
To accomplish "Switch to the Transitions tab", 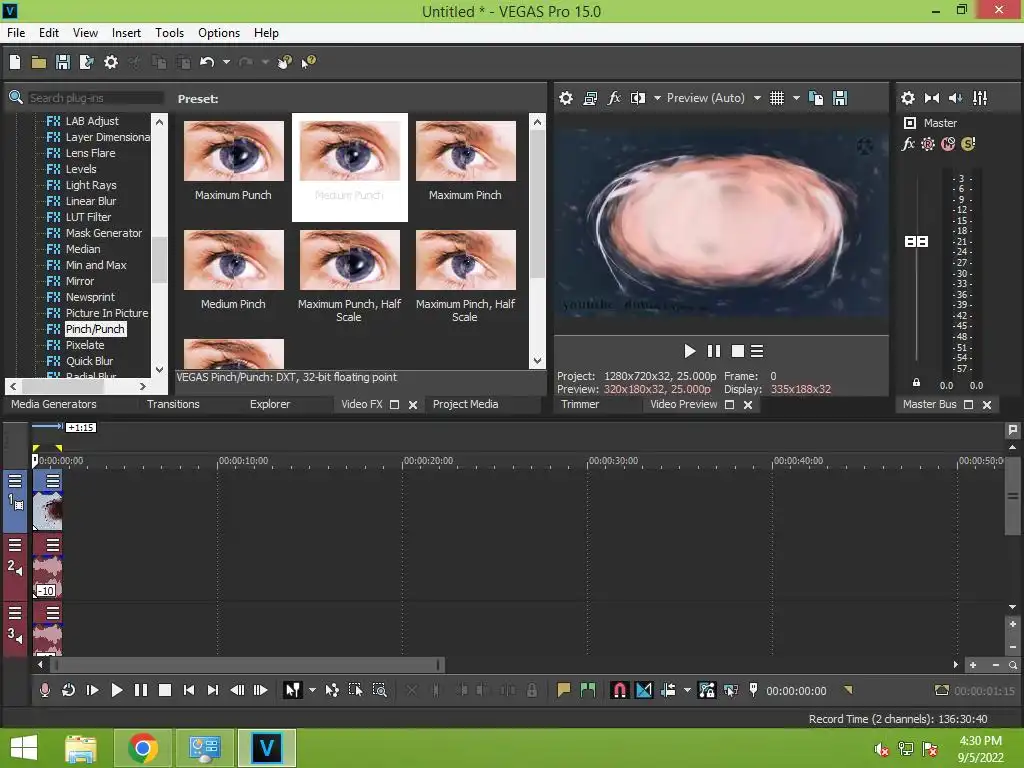I will point(173,404).
